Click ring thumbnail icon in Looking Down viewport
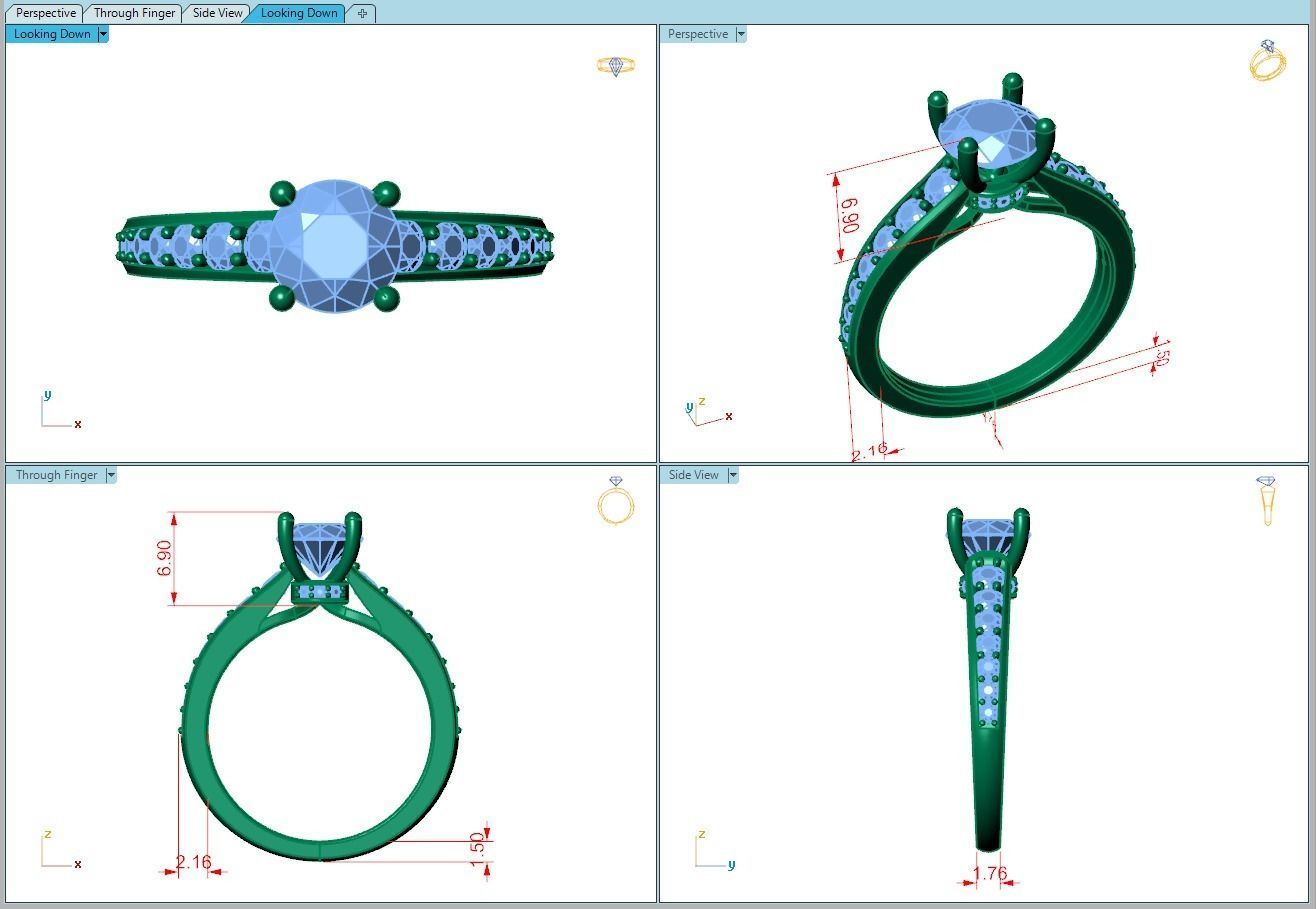Screen dimensions: 1316x909 pyautogui.click(x=616, y=66)
